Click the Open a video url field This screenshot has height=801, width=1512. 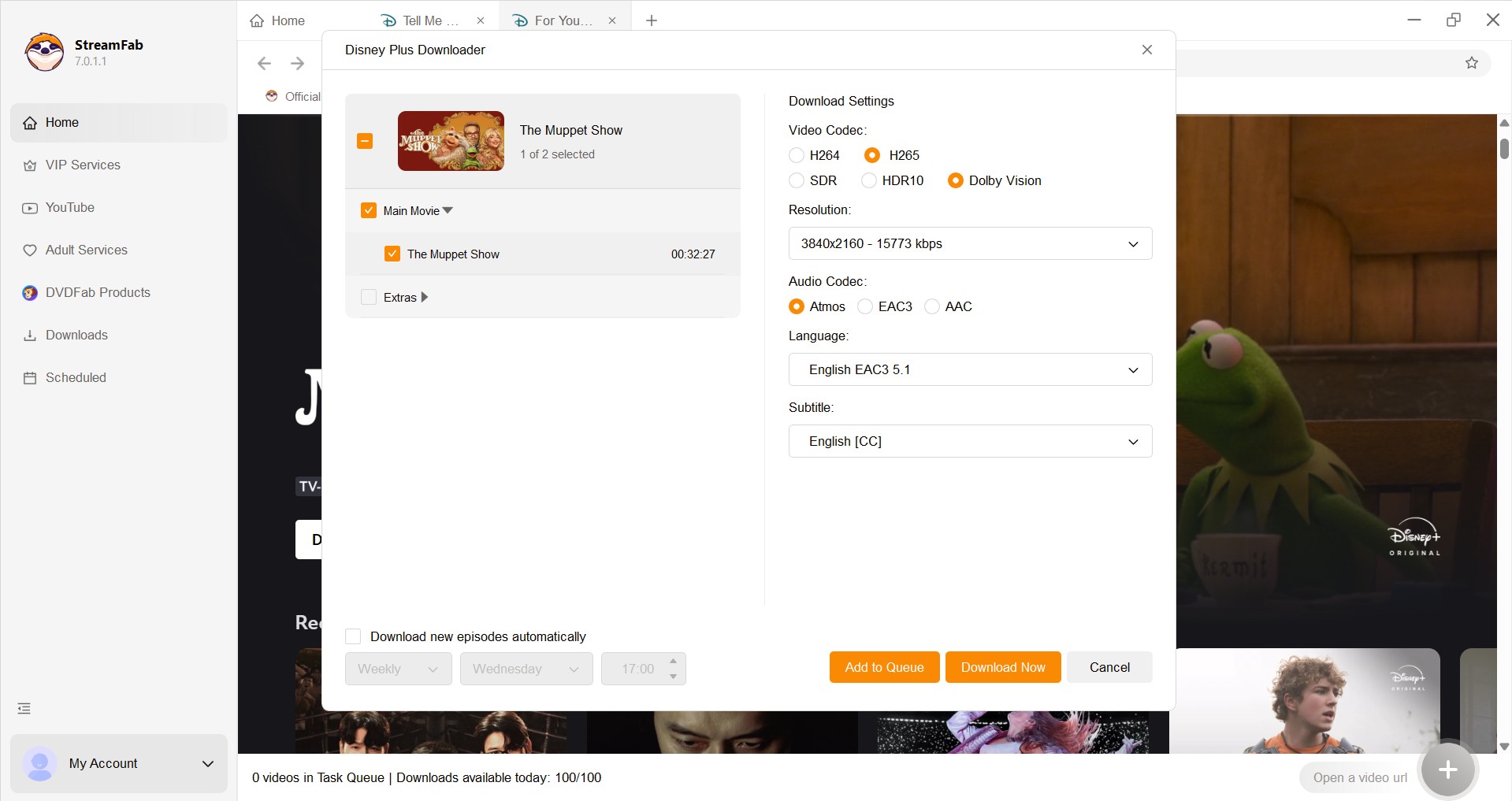(x=1359, y=777)
